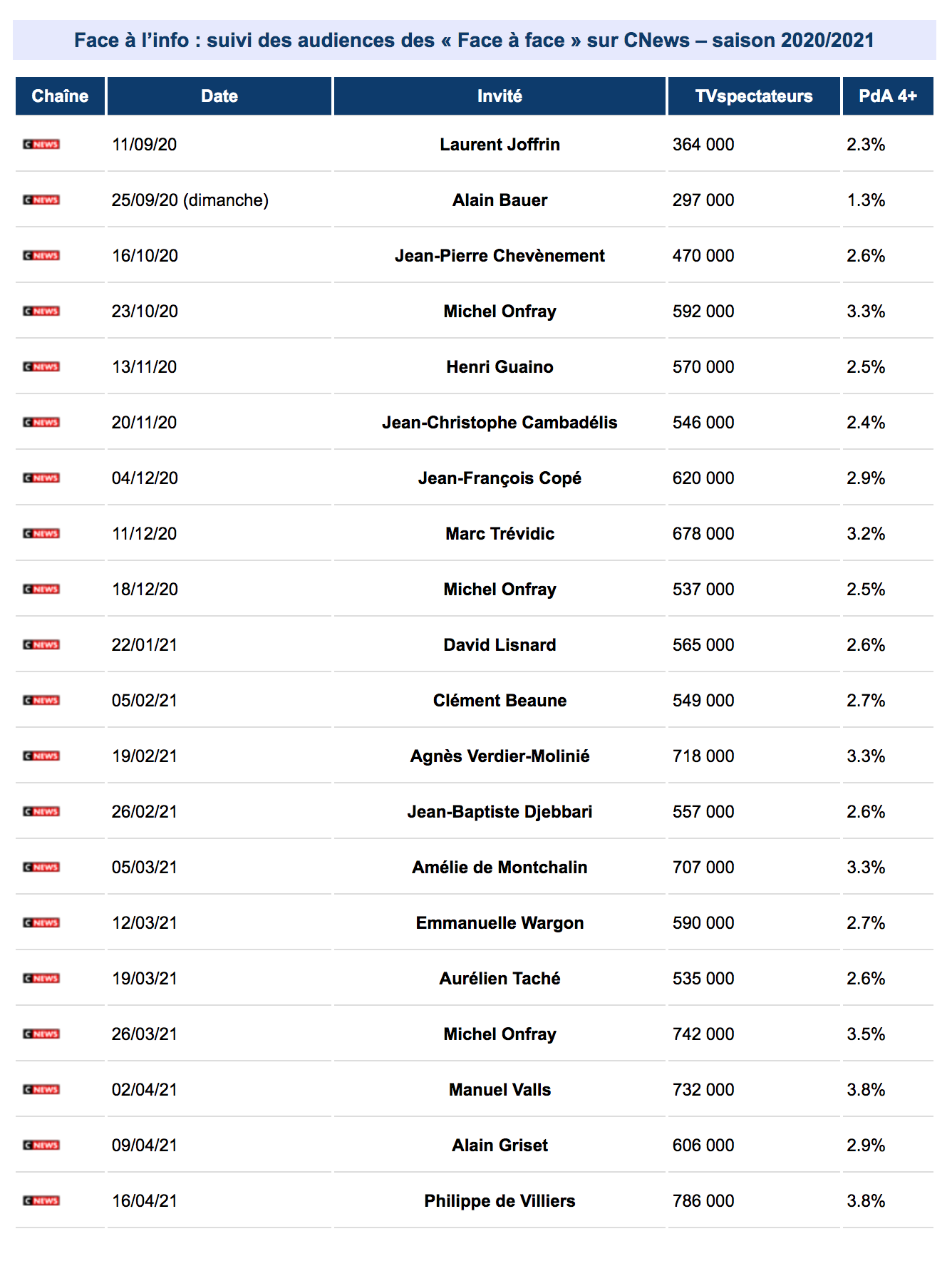This screenshot has width=952, height=1266.
Task: Select the Invité column header
Action: (500, 96)
